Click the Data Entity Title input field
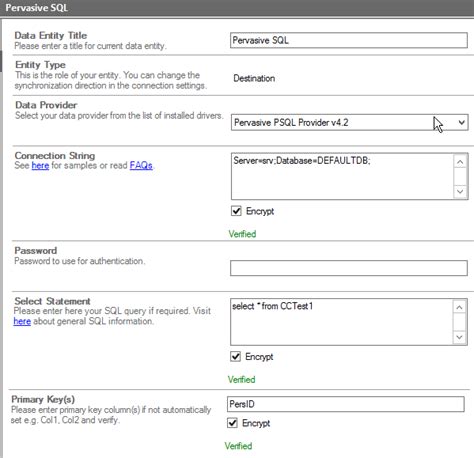The height and width of the screenshot is (458, 474). tap(349, 40)
